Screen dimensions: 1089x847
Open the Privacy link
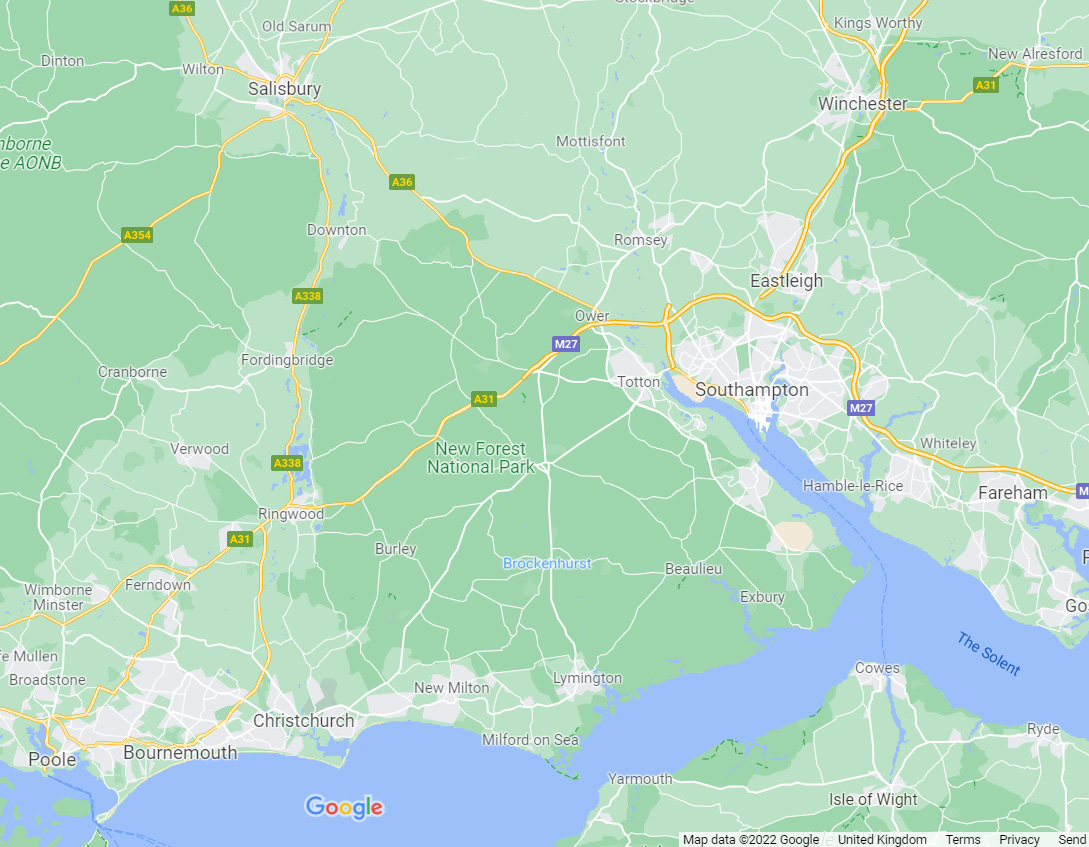click(1019, 839)
